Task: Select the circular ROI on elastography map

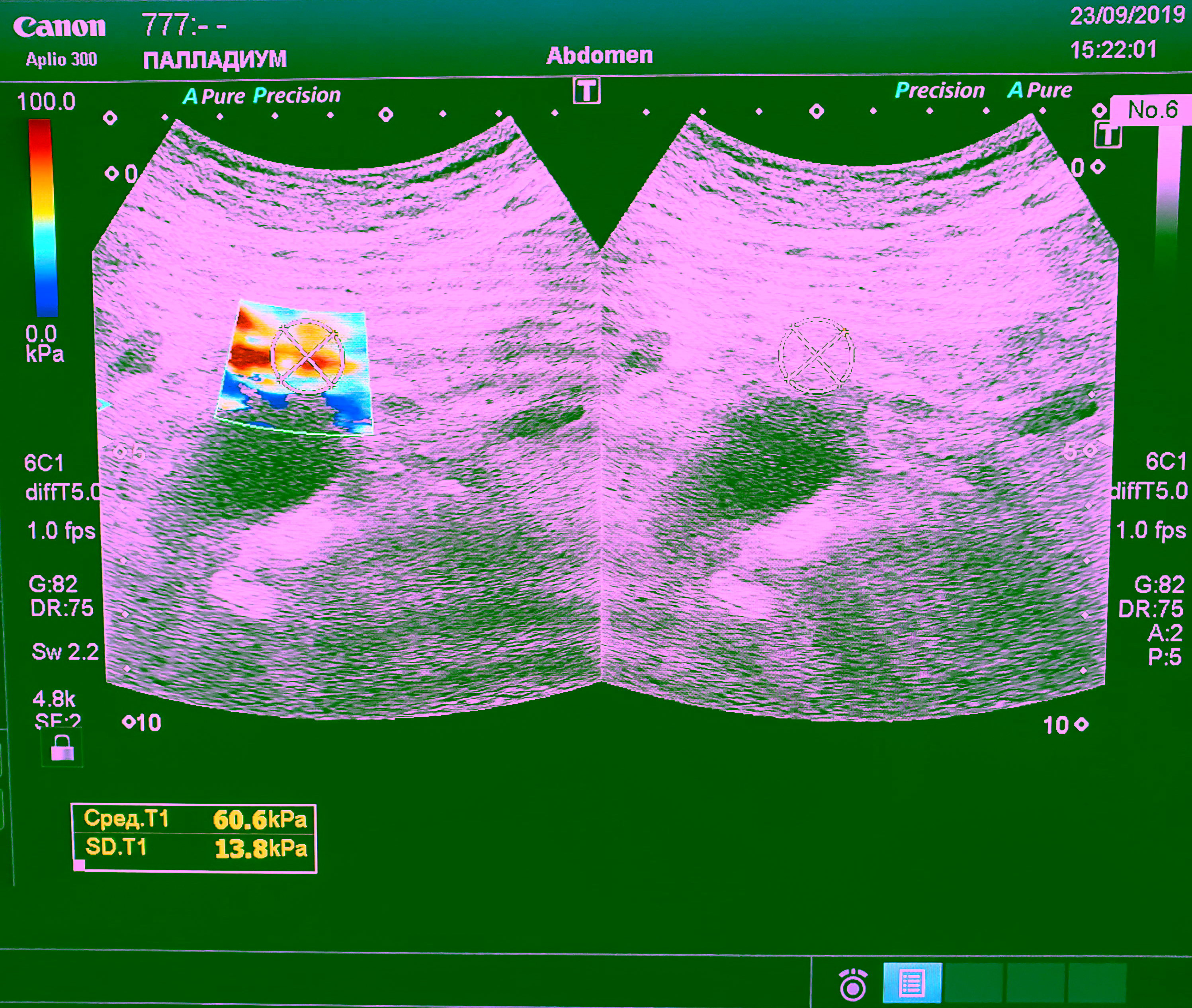Action: (x=307, y=357)
